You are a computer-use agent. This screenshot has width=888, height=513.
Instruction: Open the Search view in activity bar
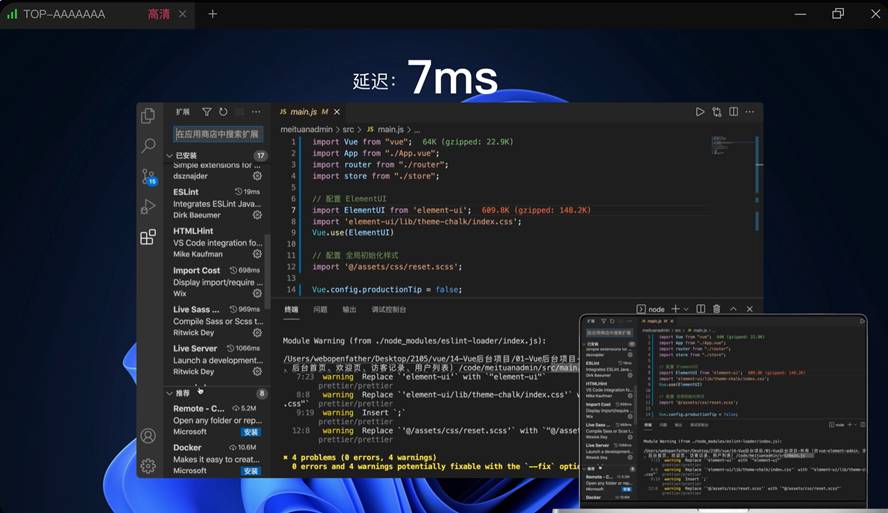(148, 146)
